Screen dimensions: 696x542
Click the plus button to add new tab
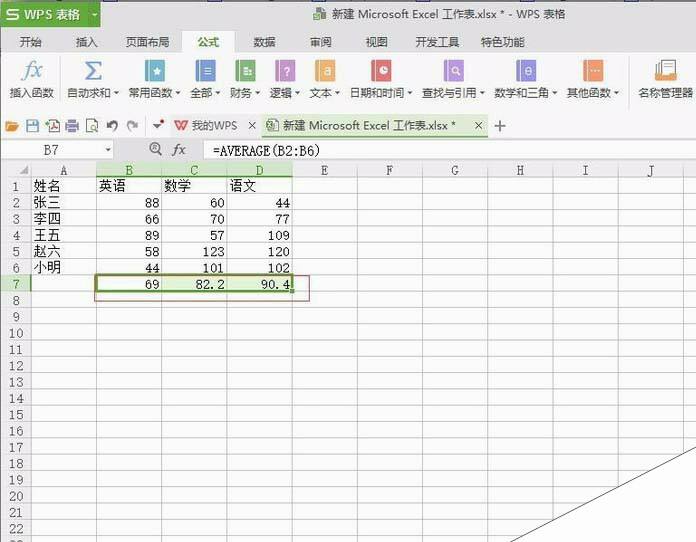tap(500, 126)
